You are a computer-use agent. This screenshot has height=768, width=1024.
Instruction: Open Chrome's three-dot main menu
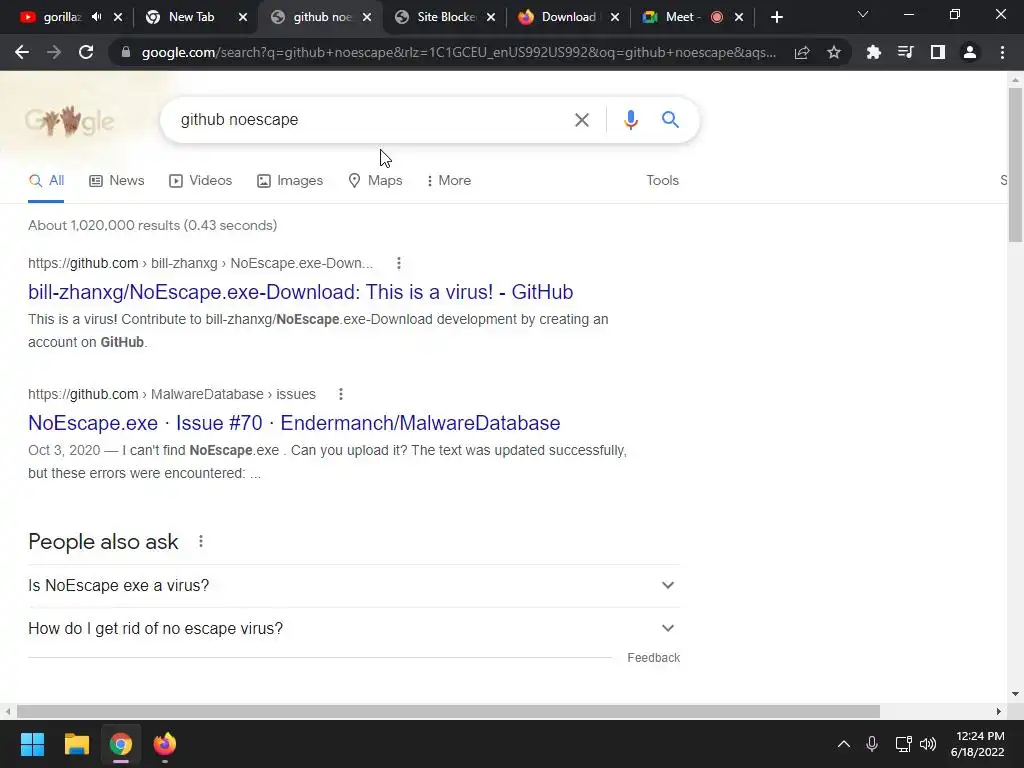[1002, 52]
